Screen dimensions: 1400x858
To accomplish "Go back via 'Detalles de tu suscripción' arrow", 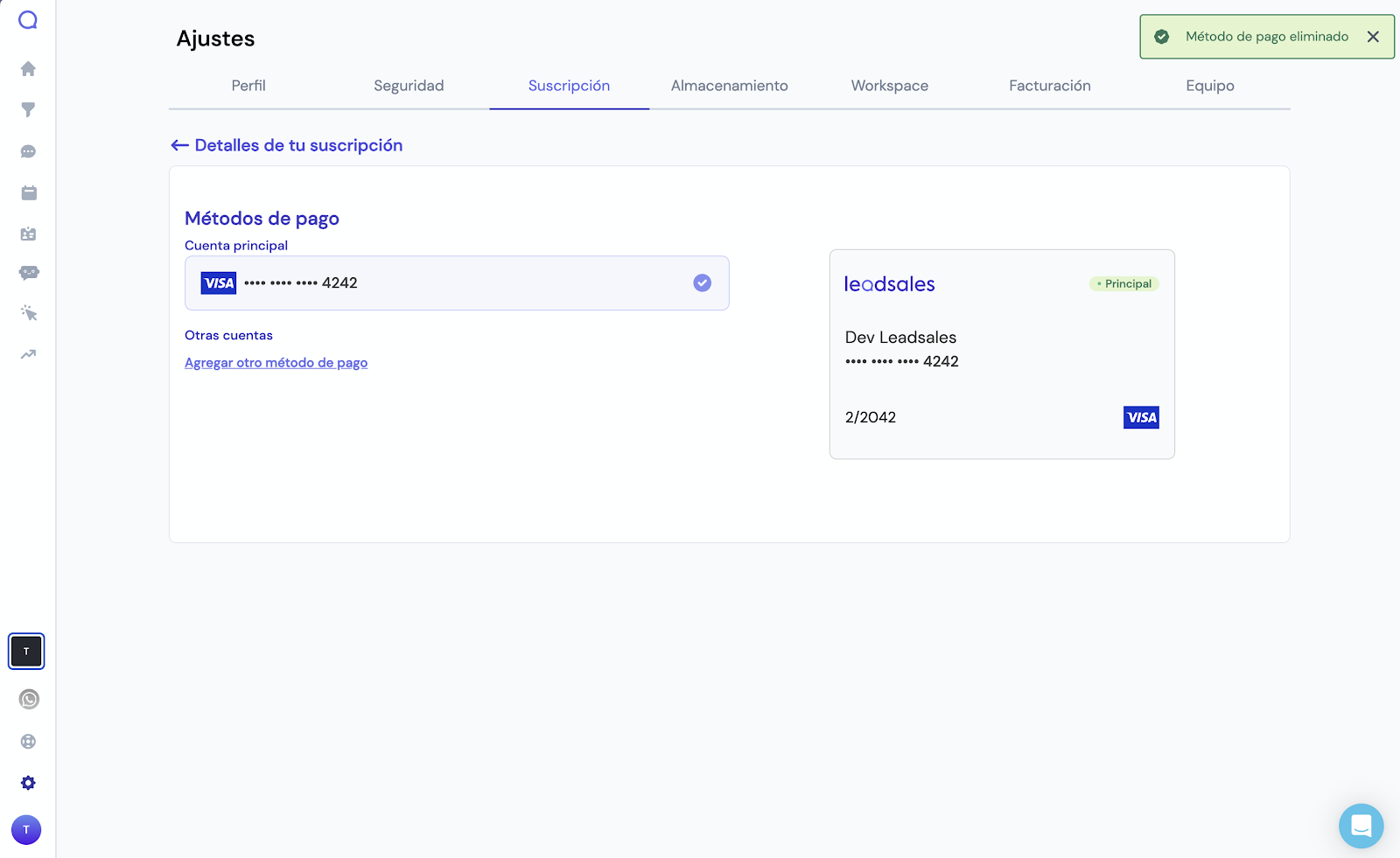I will click(180, 145).
